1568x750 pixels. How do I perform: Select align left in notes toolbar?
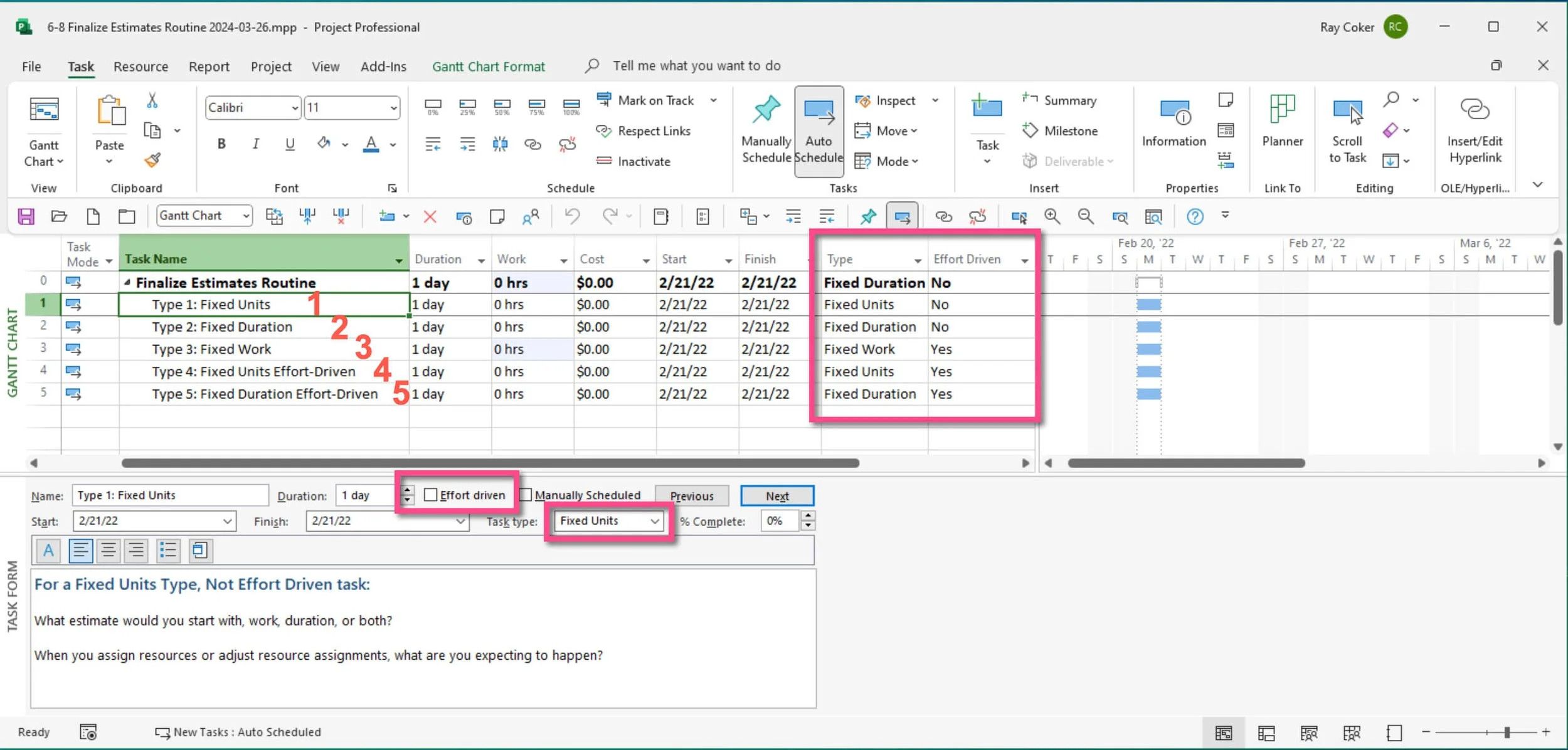(x=80, y=551)
